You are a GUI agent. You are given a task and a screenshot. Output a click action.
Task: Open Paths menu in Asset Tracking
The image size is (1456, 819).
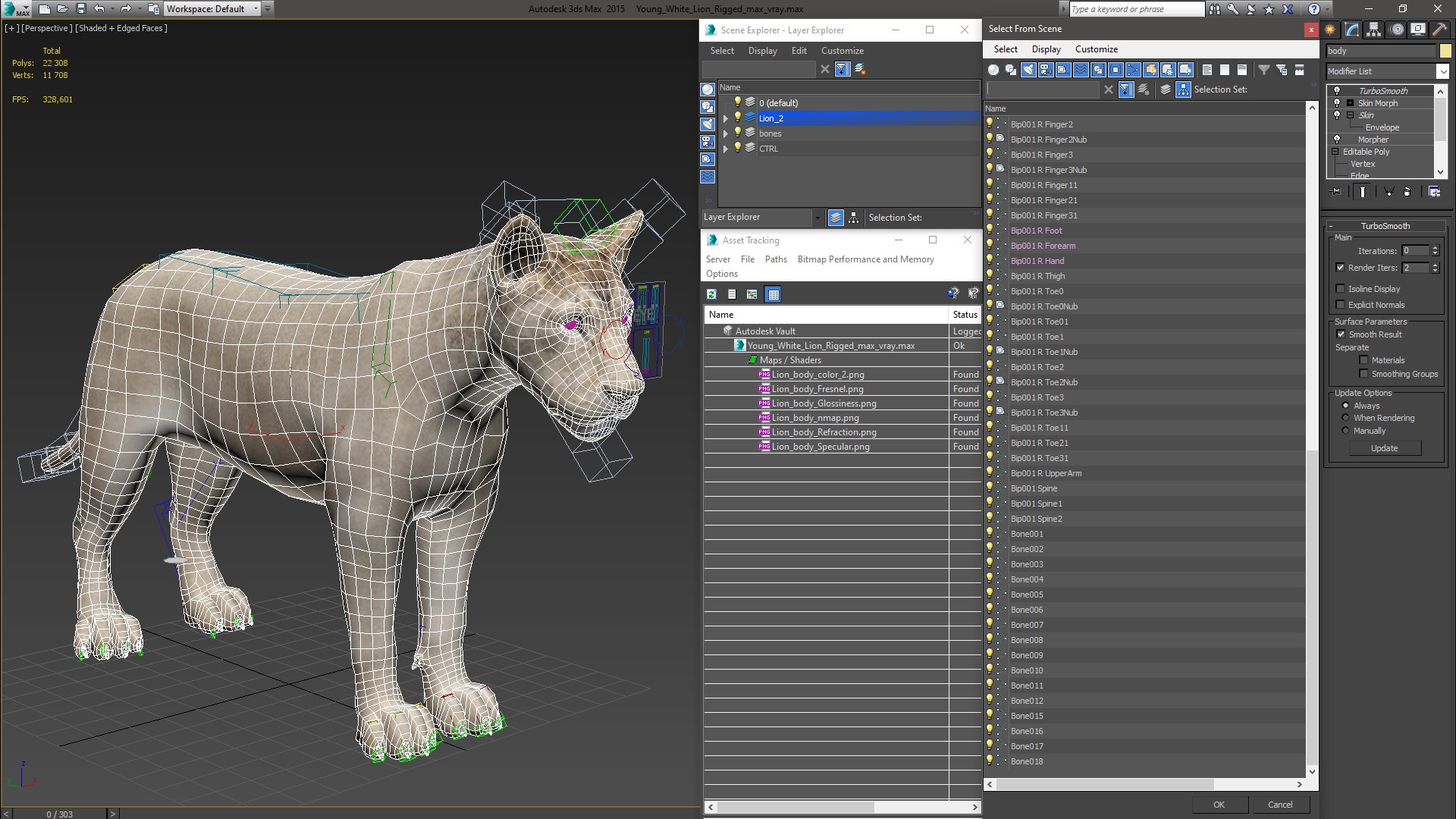776,259
